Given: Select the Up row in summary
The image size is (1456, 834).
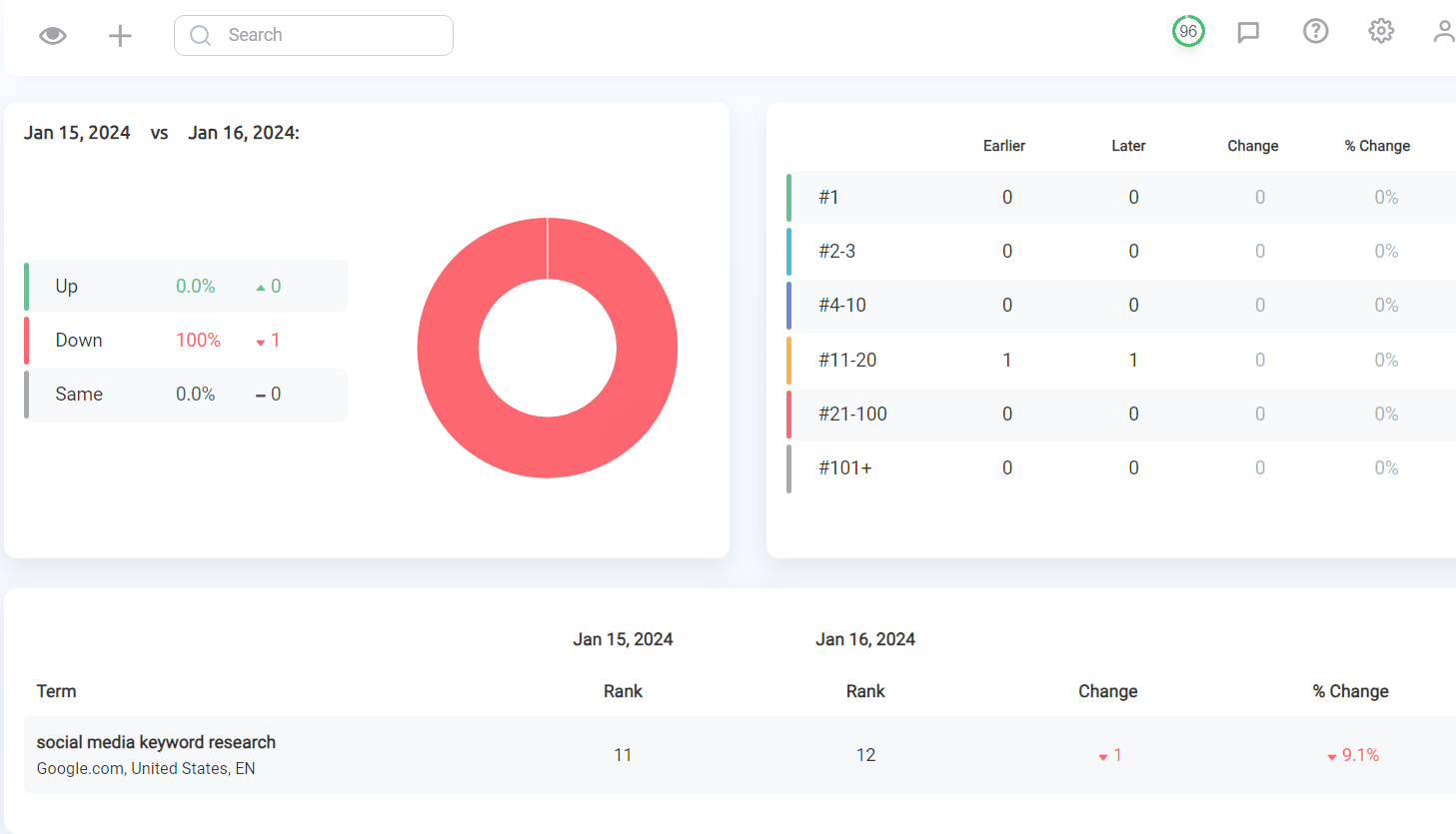Looking at the screenshot, I should coord(186,287).
